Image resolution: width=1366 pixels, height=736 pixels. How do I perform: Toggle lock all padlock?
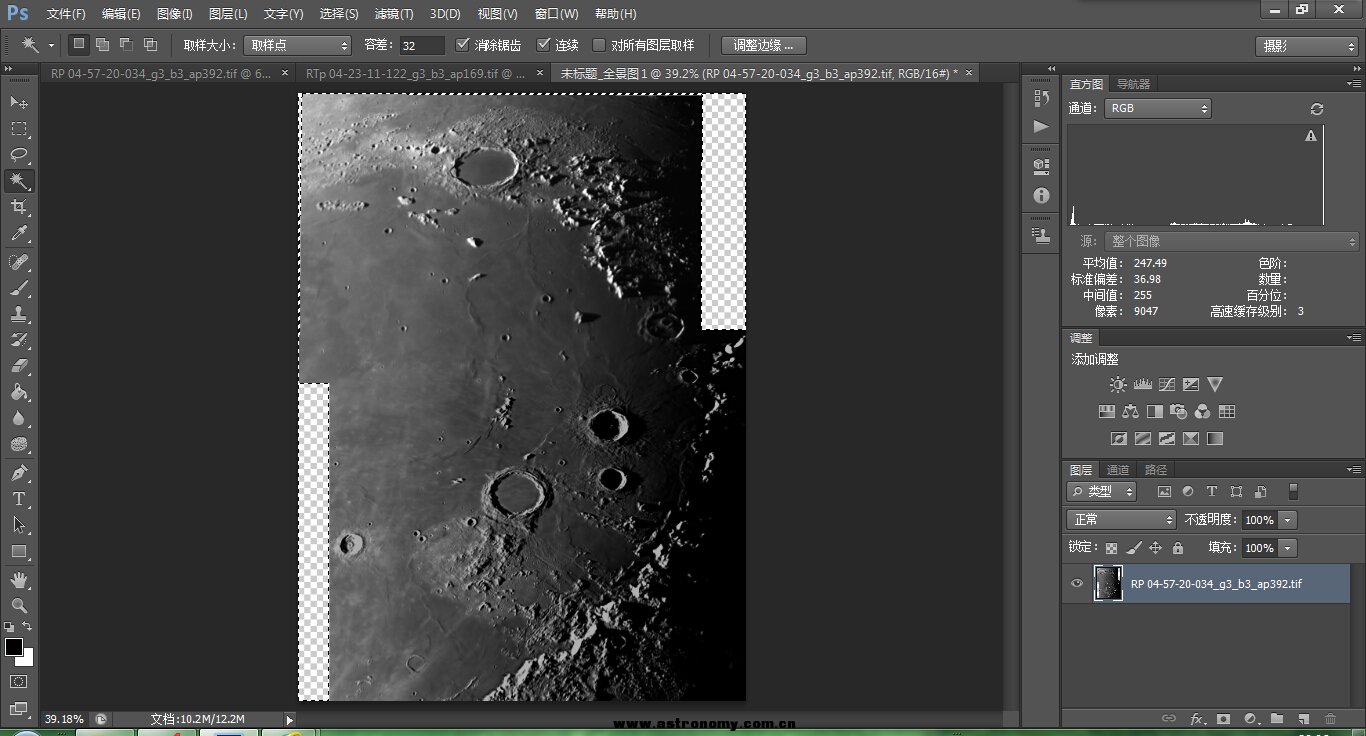[x=1178, y=548]
